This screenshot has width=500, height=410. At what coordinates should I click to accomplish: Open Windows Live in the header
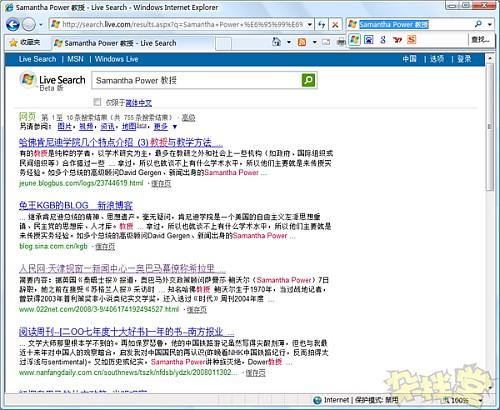click(117, 59)
